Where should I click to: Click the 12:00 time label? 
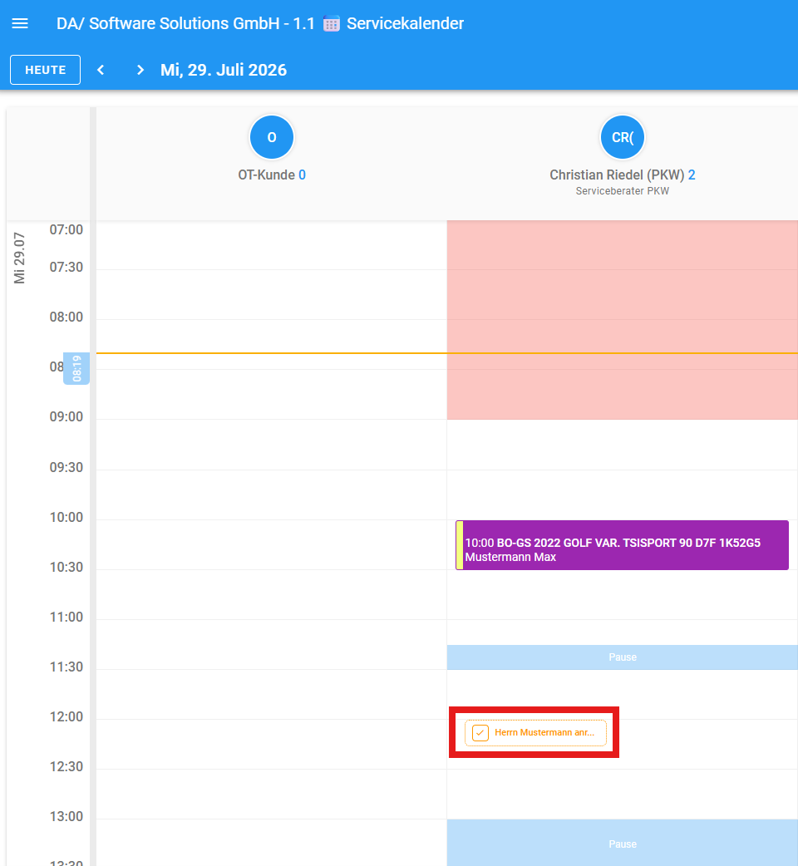point(66,717)
